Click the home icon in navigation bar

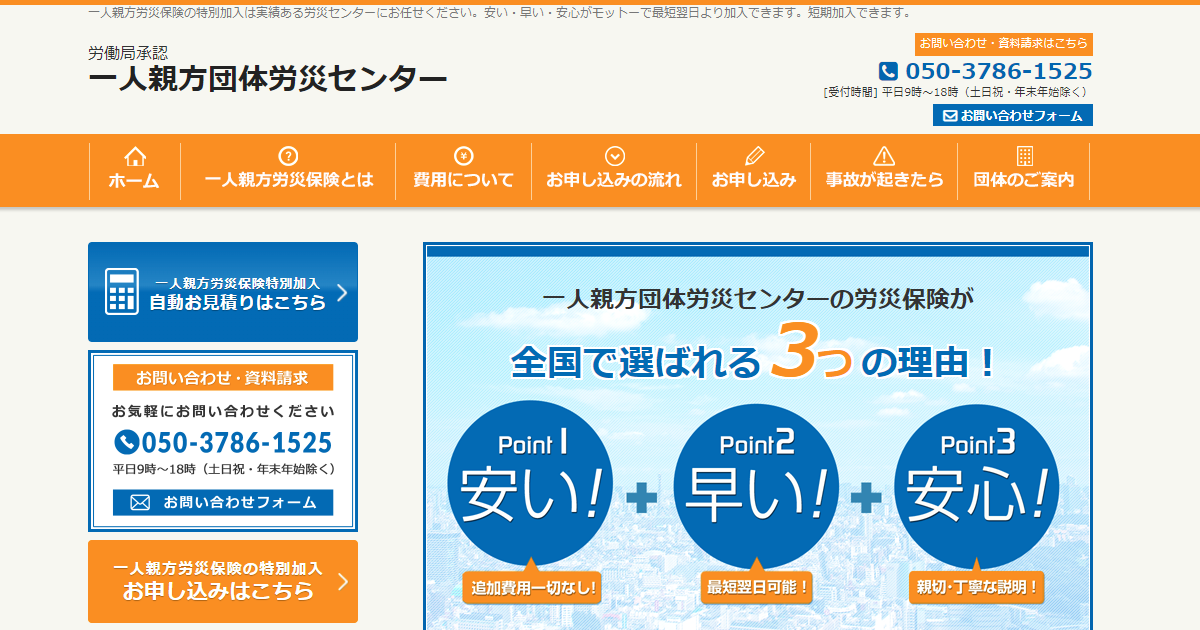(134, 156)
